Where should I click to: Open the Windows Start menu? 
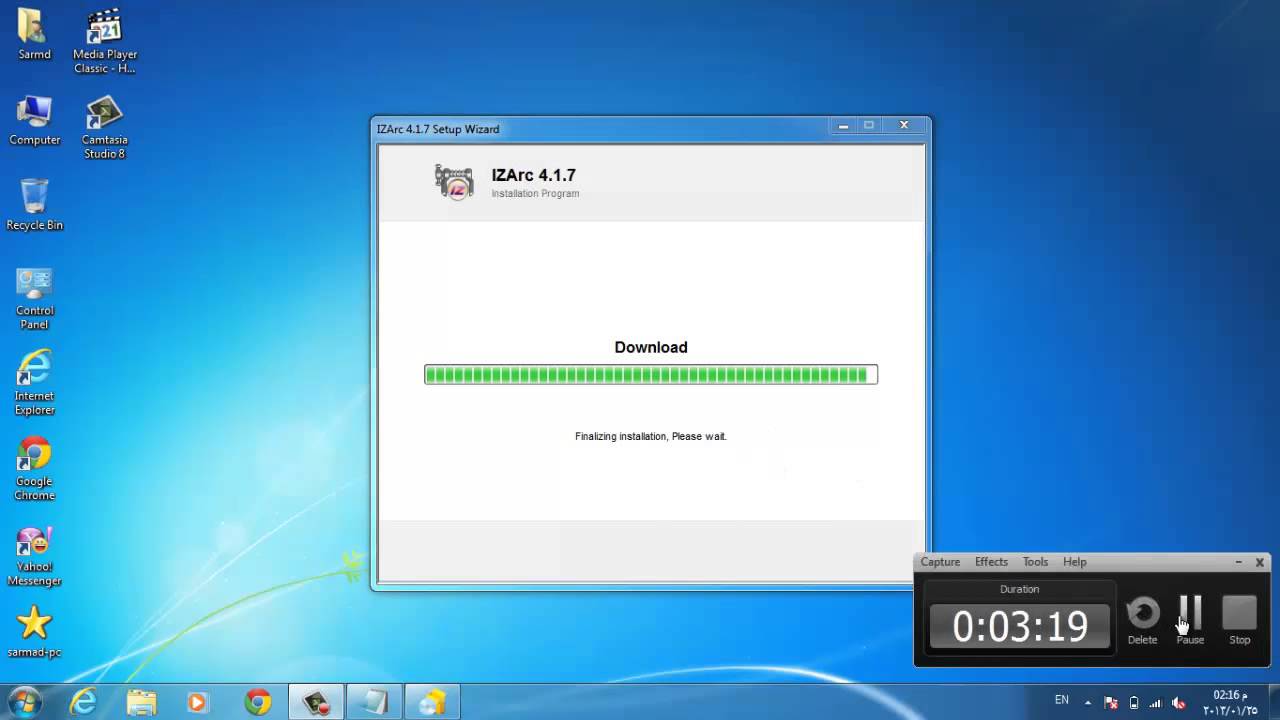click(x=24, y=702)
